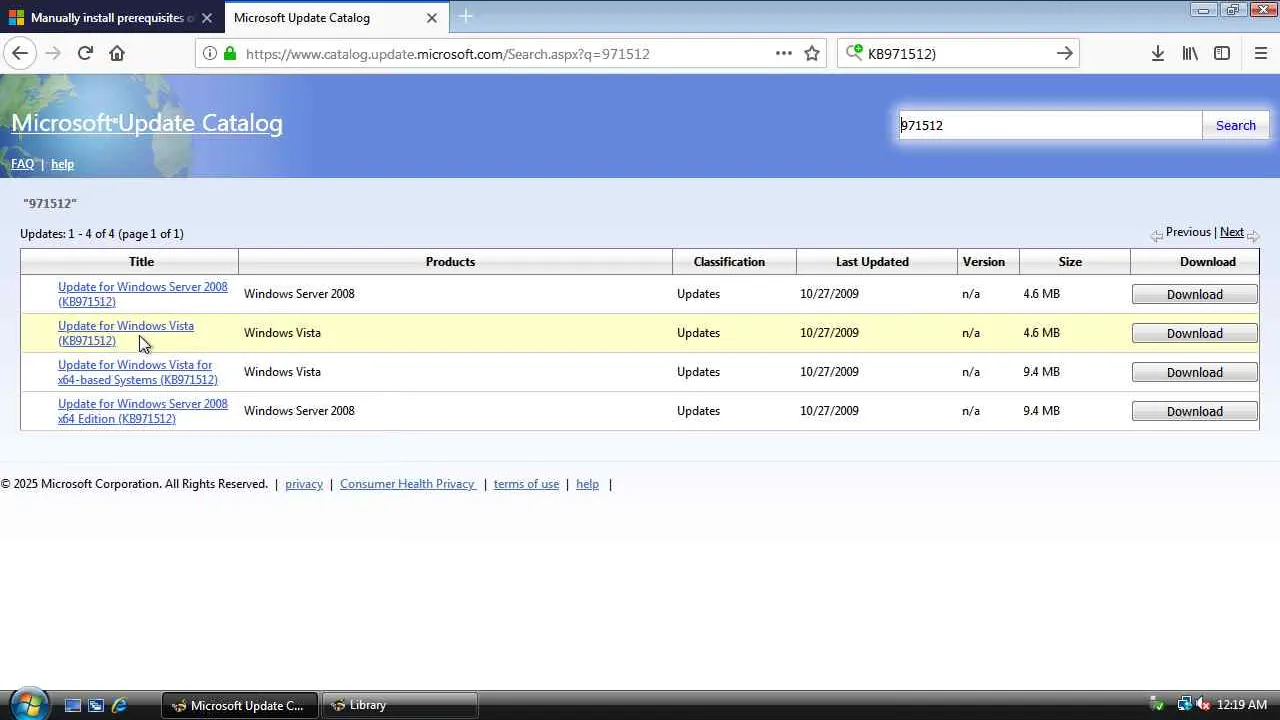The height and width of the screenshot is (720, 1280).
Task: Download Update for Windows Vista (KB971512)
Action: [x=1194, y=333]
